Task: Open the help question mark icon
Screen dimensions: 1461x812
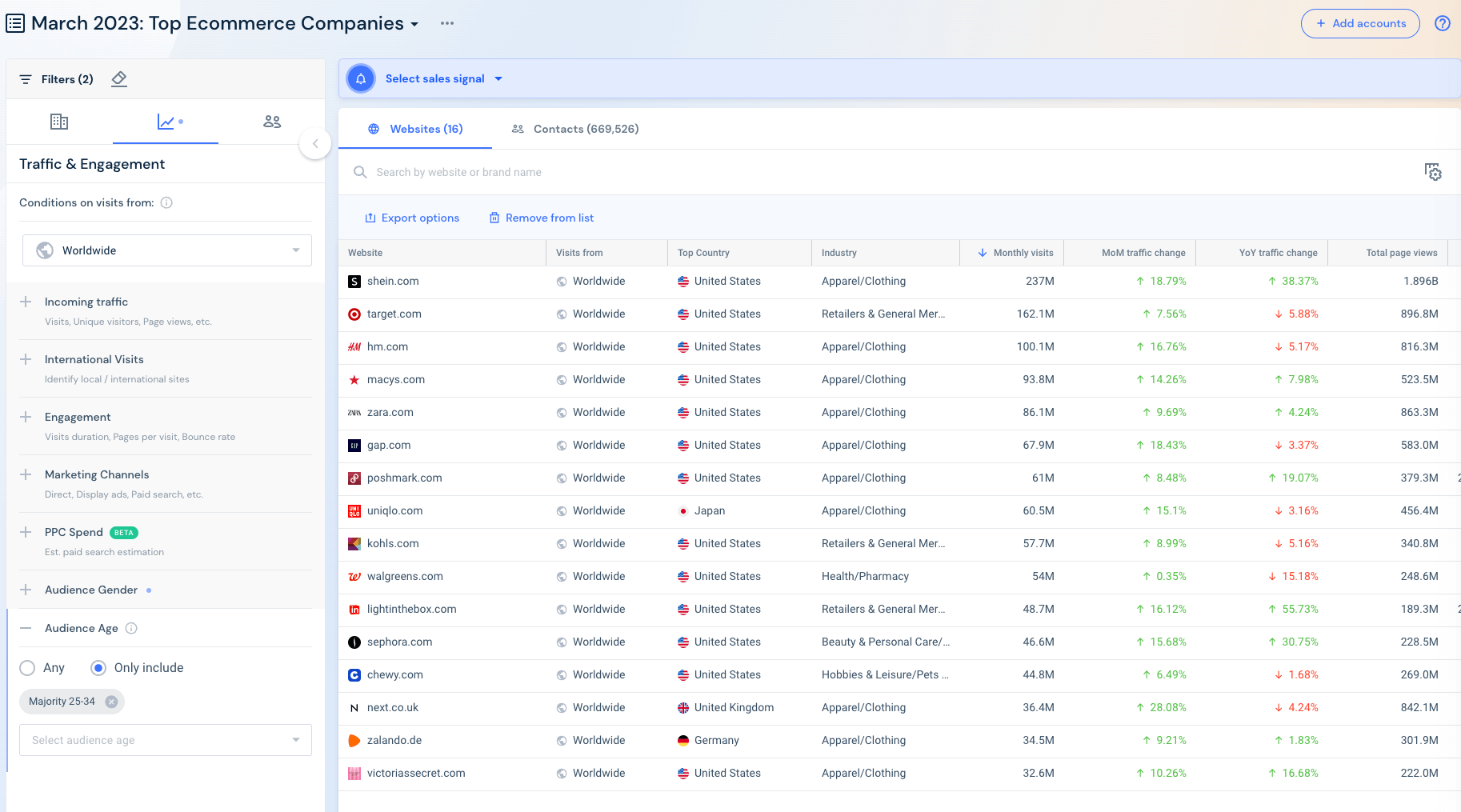Action: [x=1442, y=23]
